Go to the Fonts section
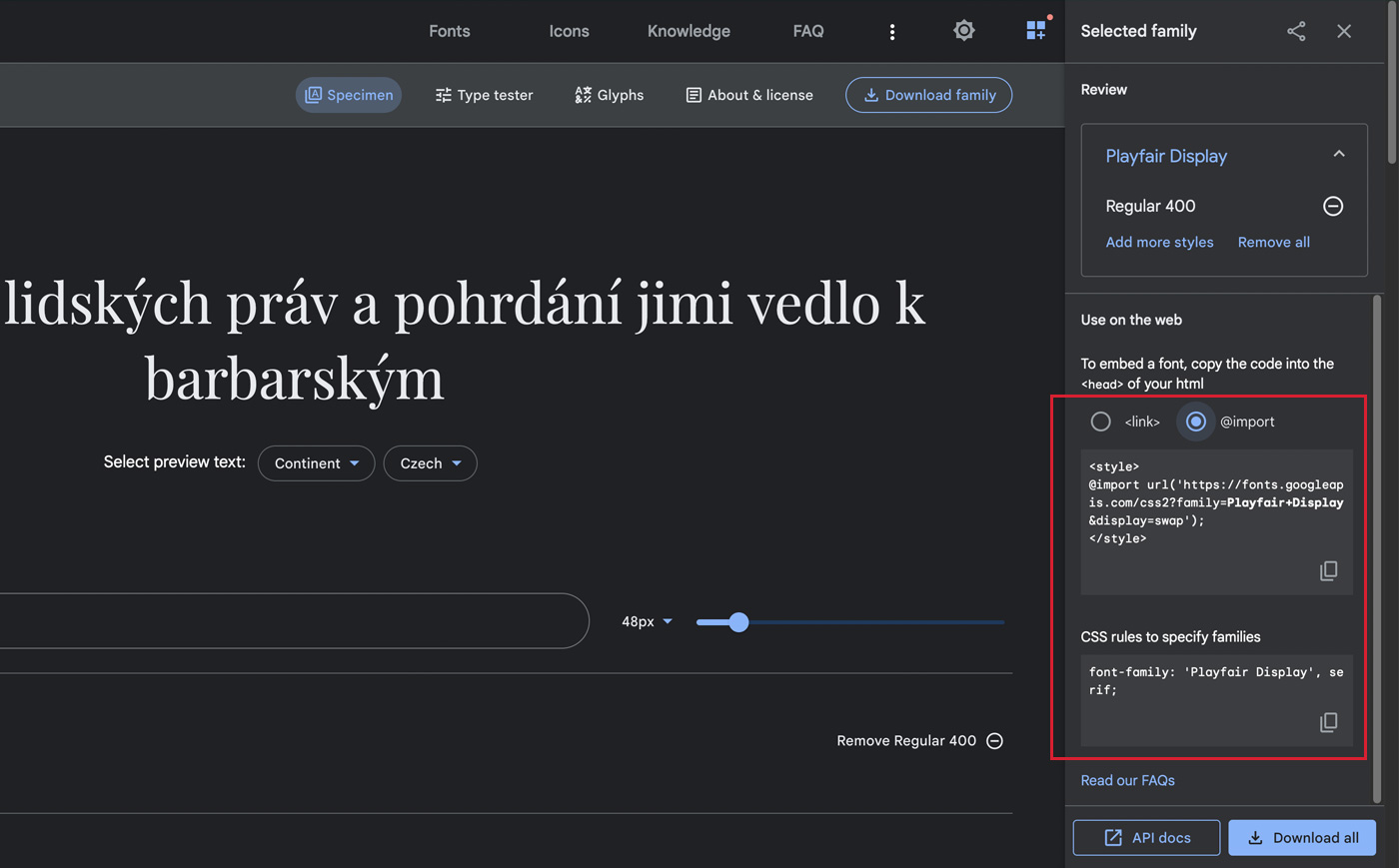Viewport: 1399px width, 868px height. 450,31
